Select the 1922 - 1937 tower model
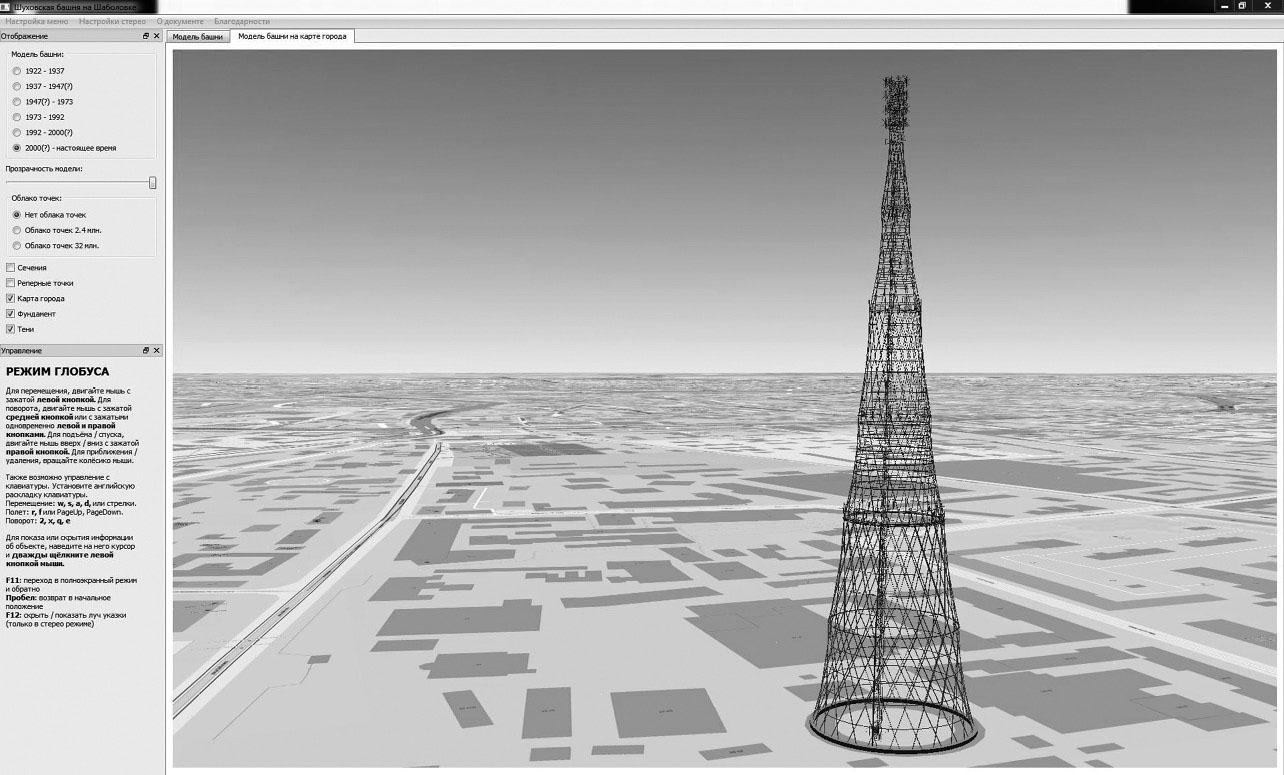The image size is (1284, 775). click(16, 71)
